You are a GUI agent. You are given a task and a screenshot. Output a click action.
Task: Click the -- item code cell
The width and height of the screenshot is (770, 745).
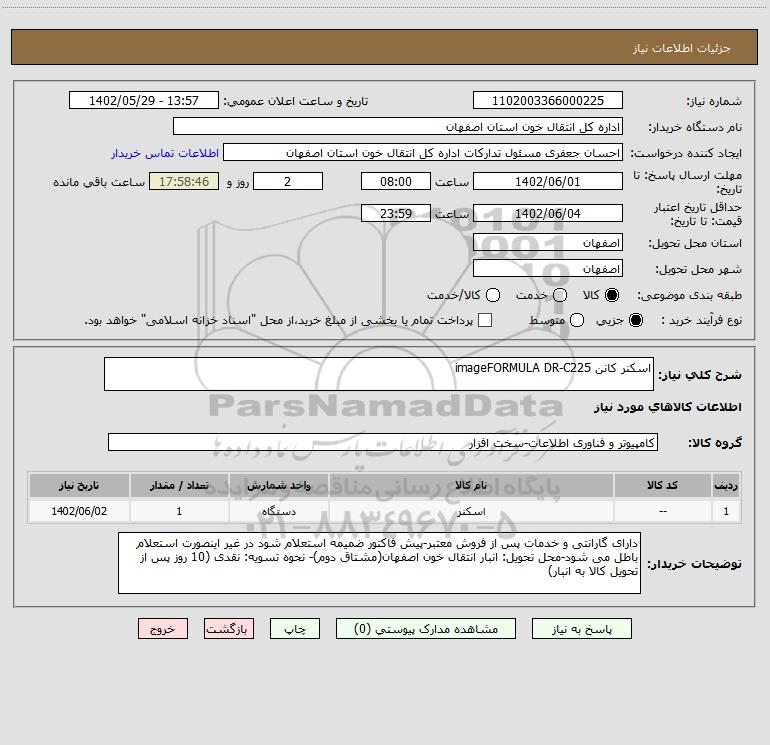pos(662,511)
